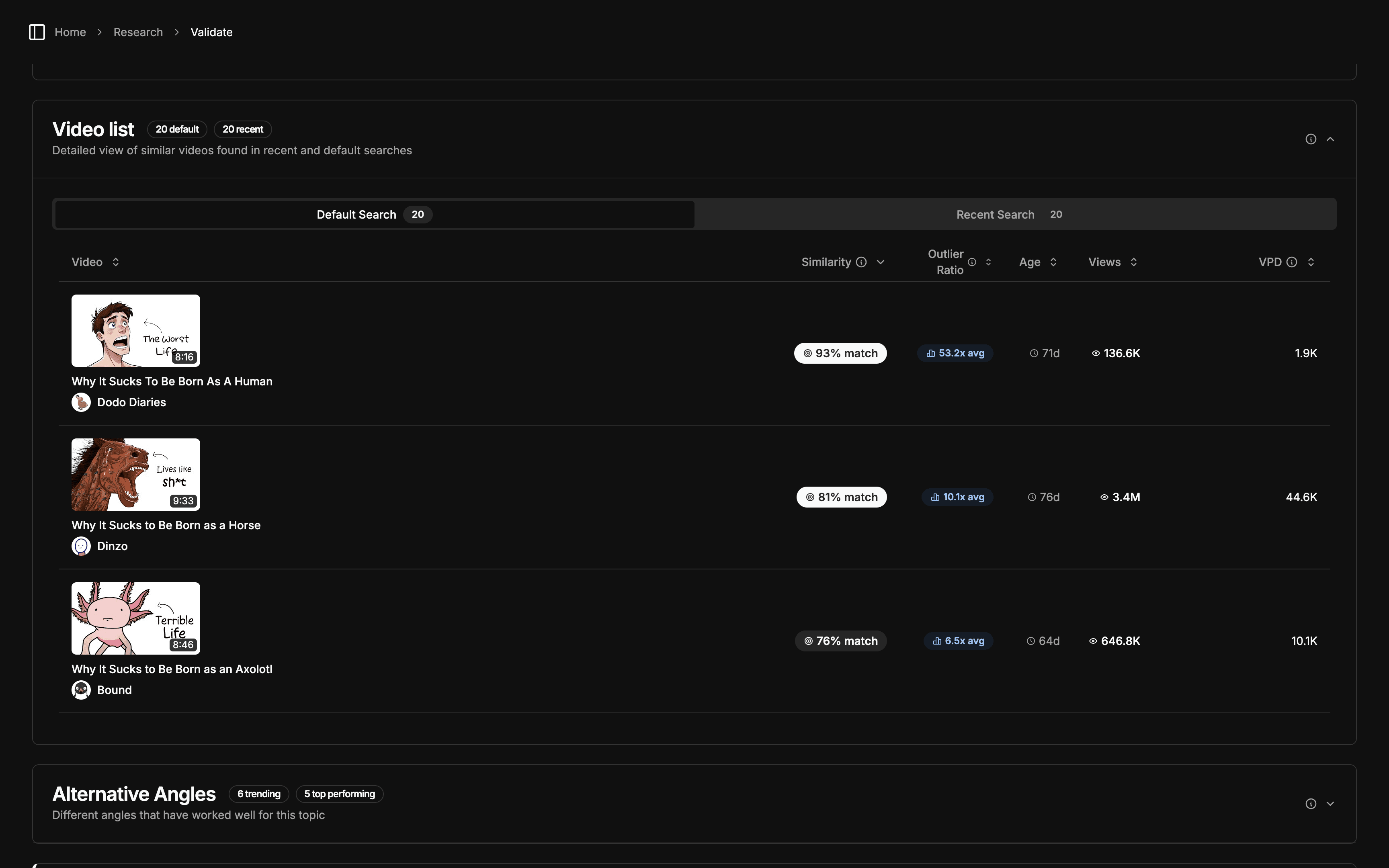Sort by Outlier Ratio arrows
This screenshot has height=868, width=1389.
tap(988, 262)
